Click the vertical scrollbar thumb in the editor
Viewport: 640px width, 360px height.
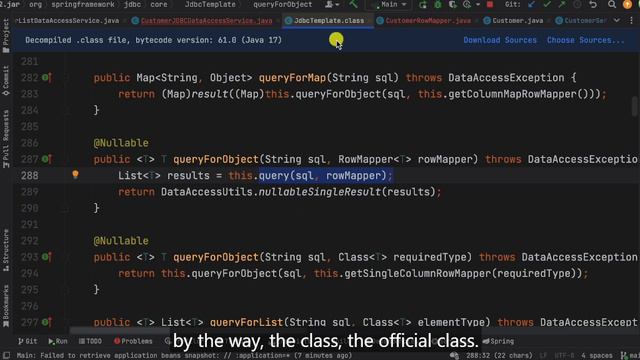click(x=634, y=106)
